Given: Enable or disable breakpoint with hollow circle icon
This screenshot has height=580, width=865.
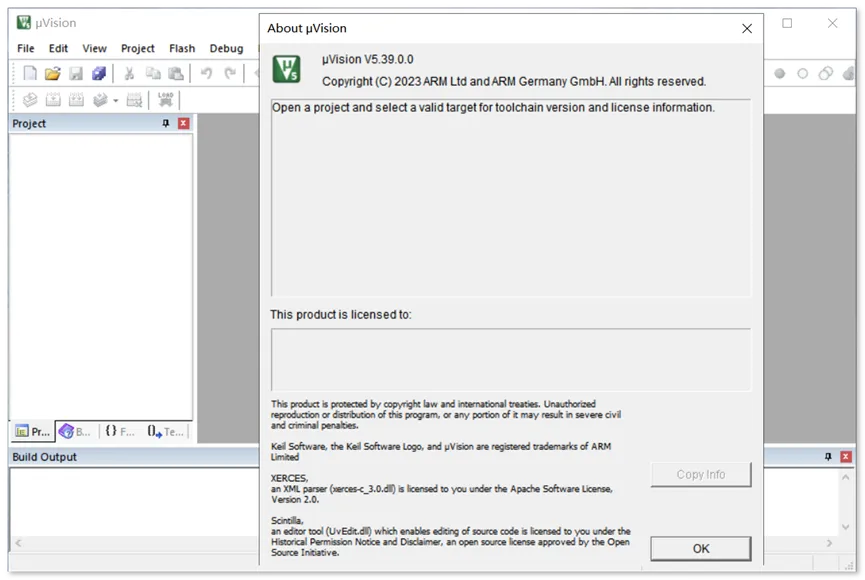Looking at the screenshot, I should coord(803,73).
